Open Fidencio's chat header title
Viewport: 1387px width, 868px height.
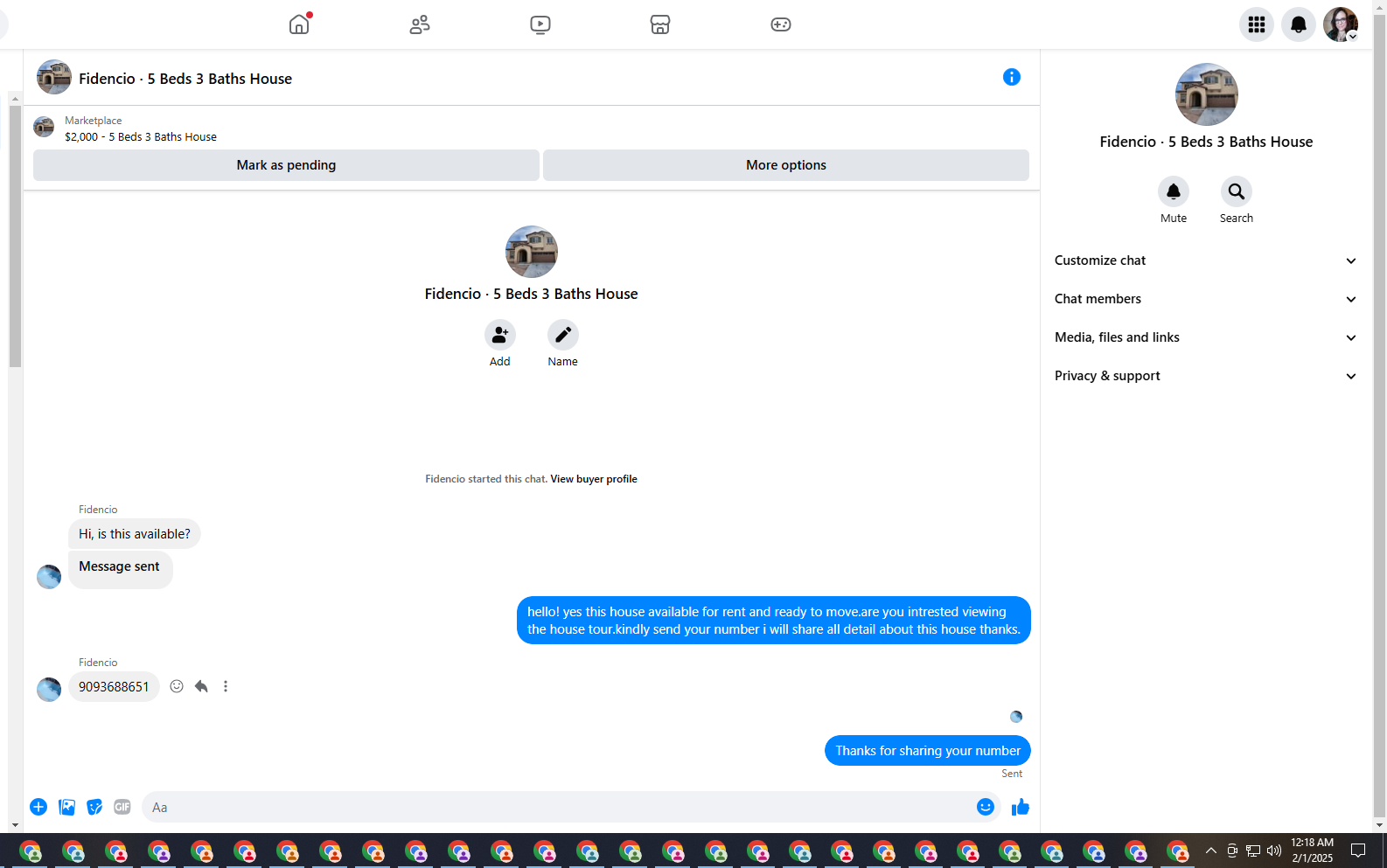tap(185, 79)
